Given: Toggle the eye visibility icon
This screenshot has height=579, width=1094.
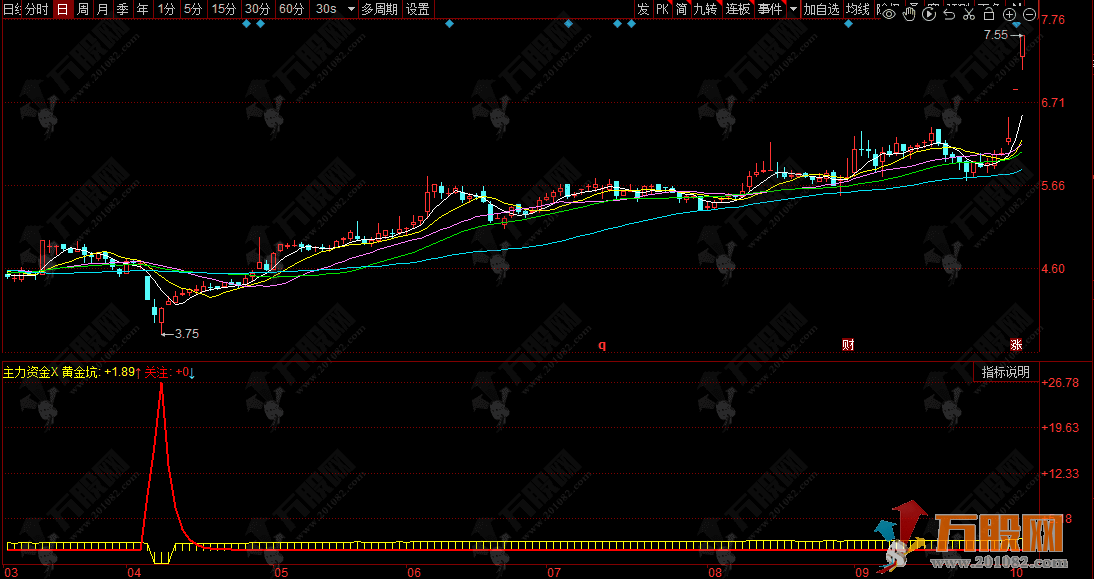Looking at the screenshot, I should pos(888,14).
